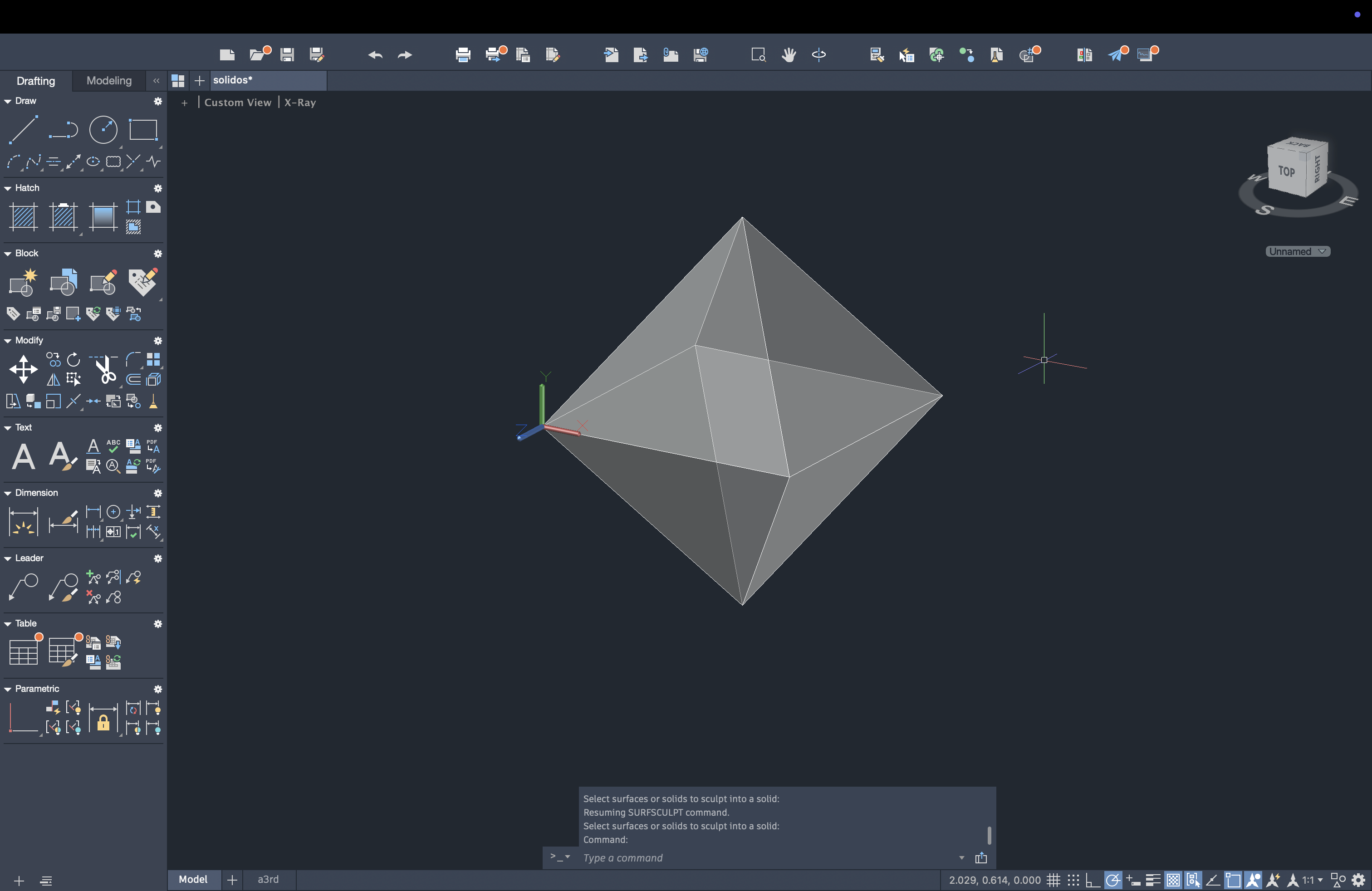Select the Trim scissors tool
1372x891 pixels.
coord(106,369)
